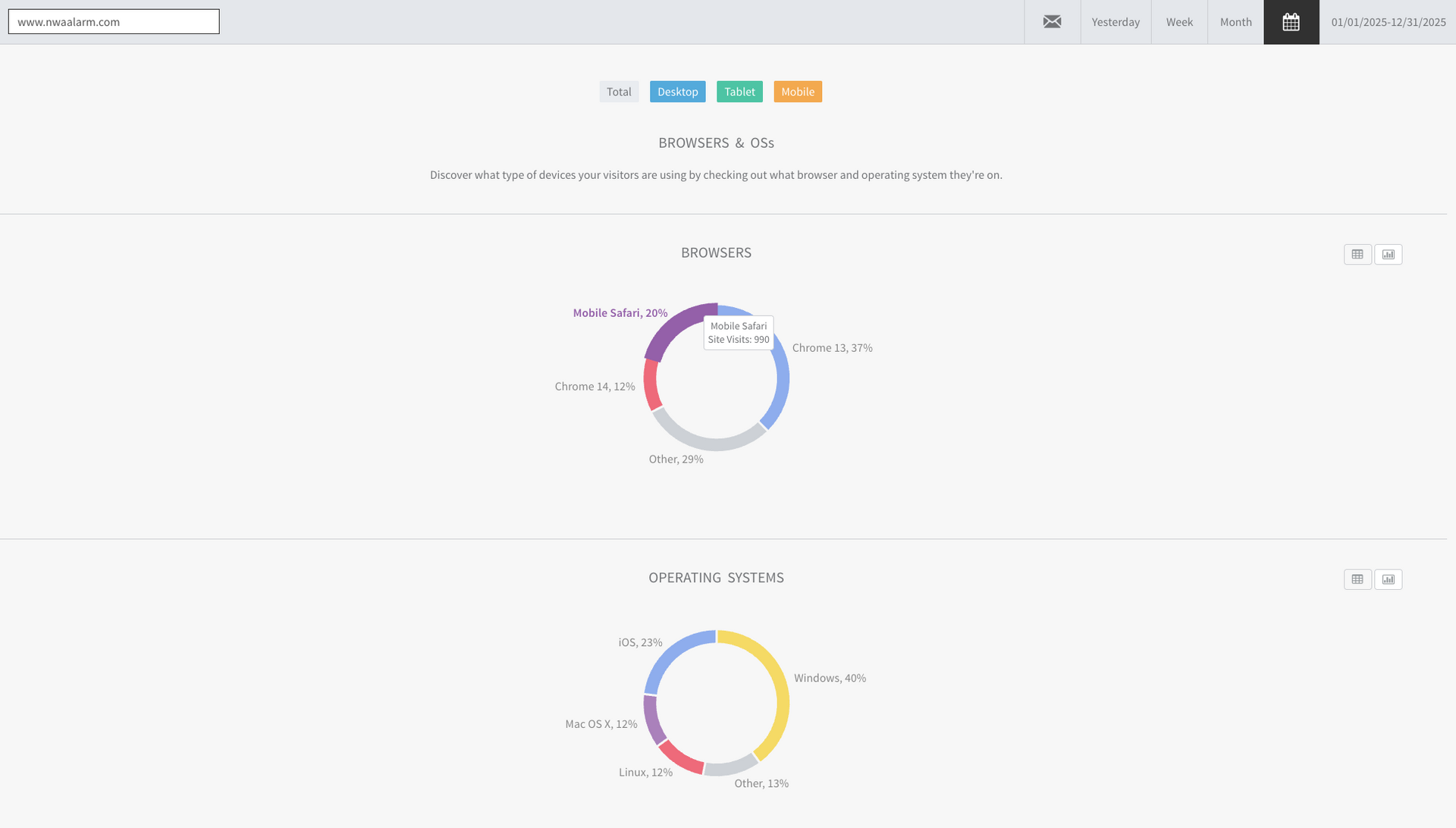Open the 01/01/2025-12/31/2025 date range
The image size is (1456, 828).
point(1388,22)
